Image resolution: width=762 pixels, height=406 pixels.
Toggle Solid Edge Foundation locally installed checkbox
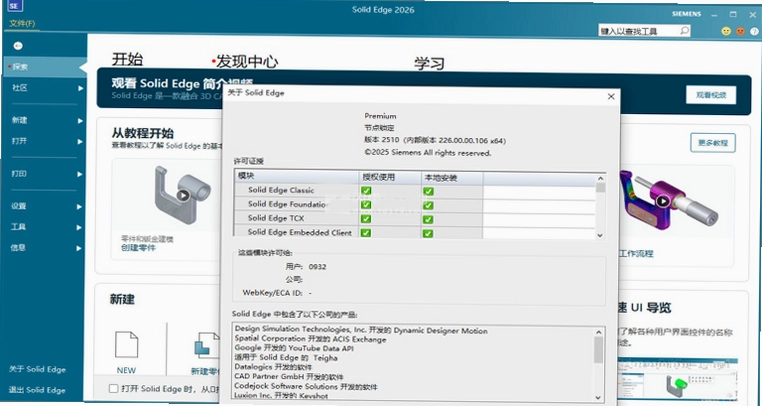(x=428, y=205)
